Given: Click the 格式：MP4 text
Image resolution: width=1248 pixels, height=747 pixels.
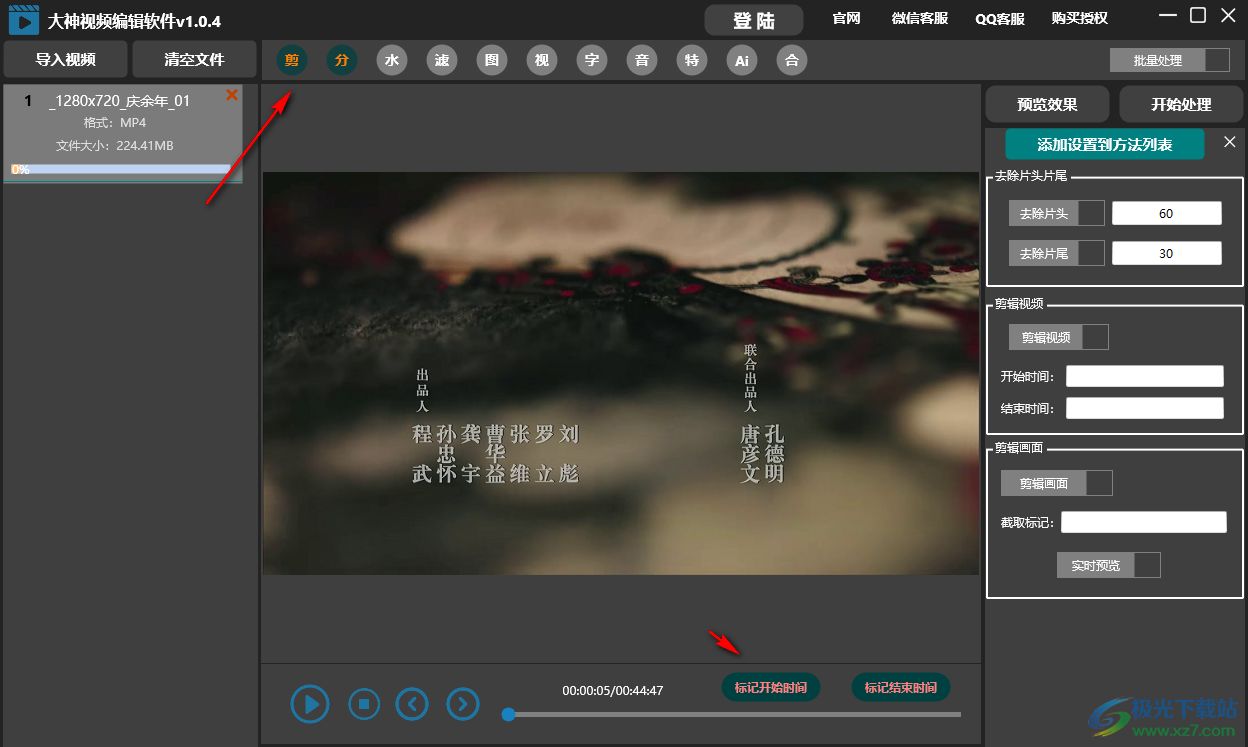Looking at the screenshot, I should (115, 123).
